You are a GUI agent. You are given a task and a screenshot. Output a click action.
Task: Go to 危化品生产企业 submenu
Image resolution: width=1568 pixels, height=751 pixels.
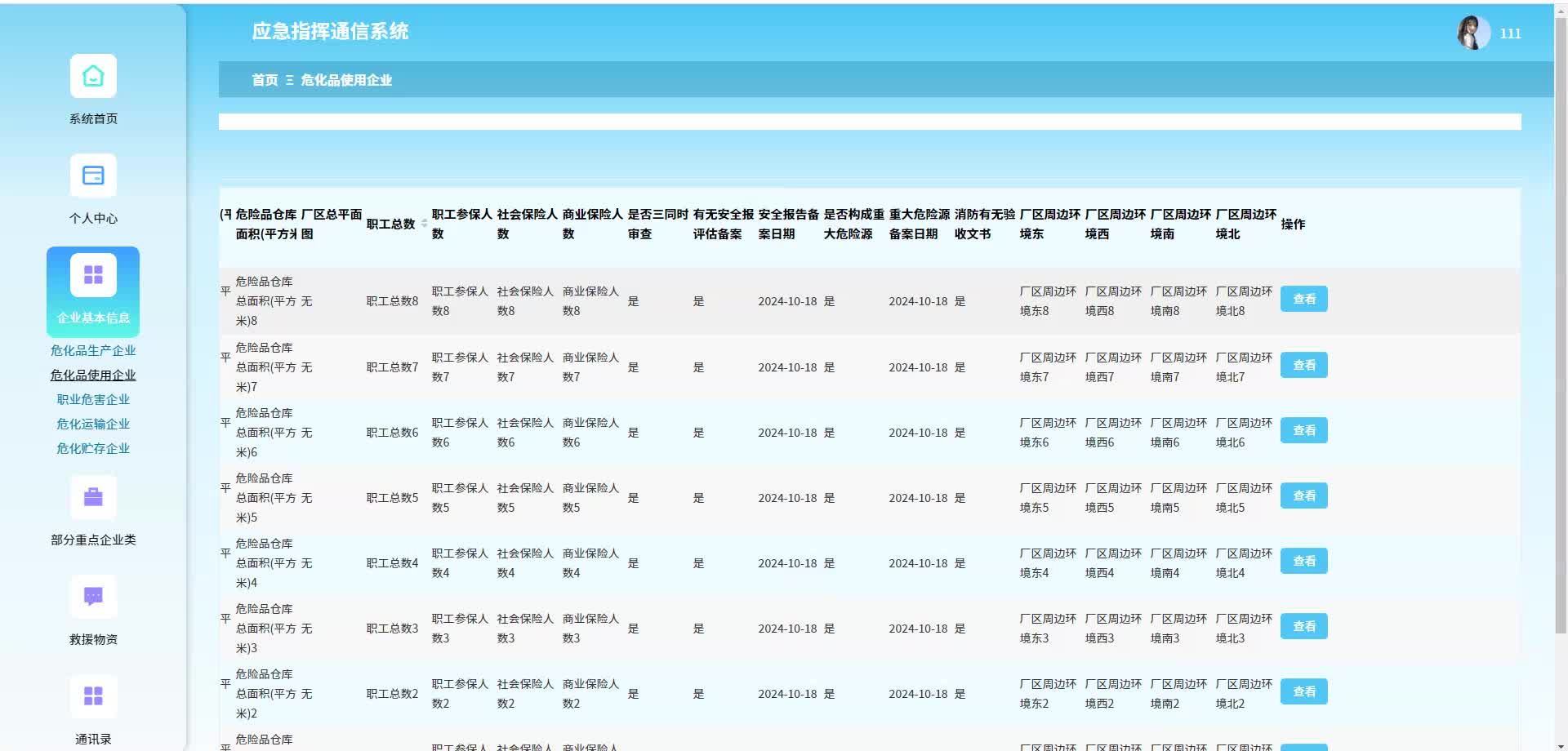pyautogui.click(x=93, y=350)
